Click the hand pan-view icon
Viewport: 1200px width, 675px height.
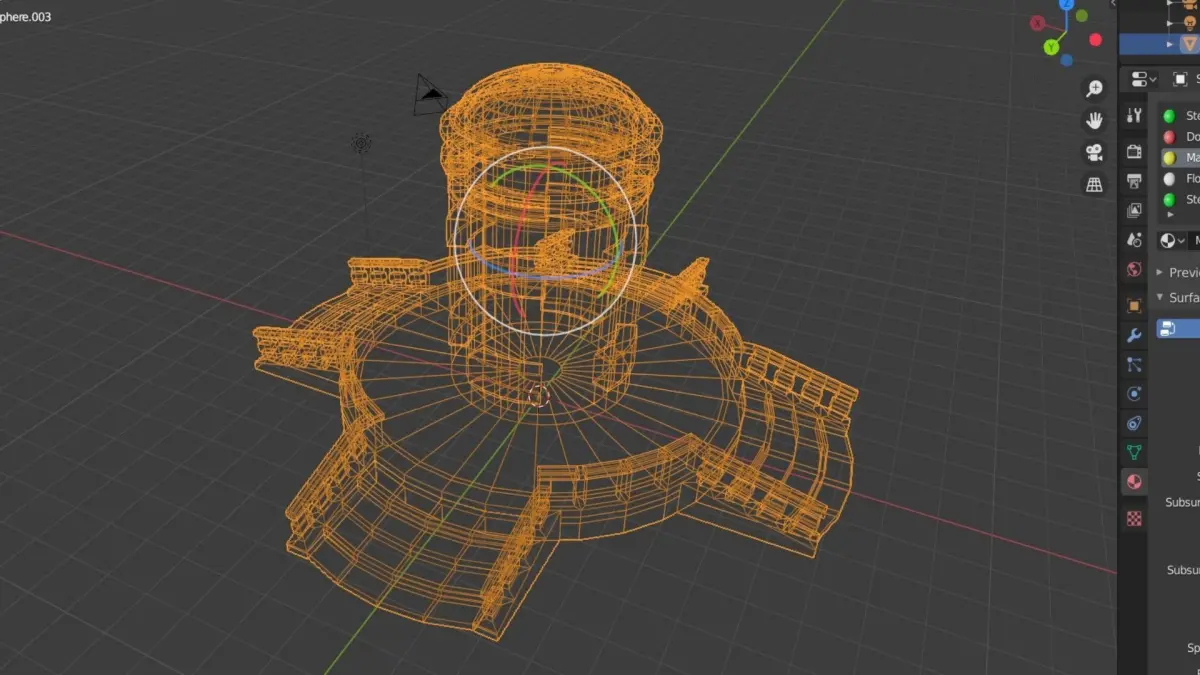[1095, 120]
